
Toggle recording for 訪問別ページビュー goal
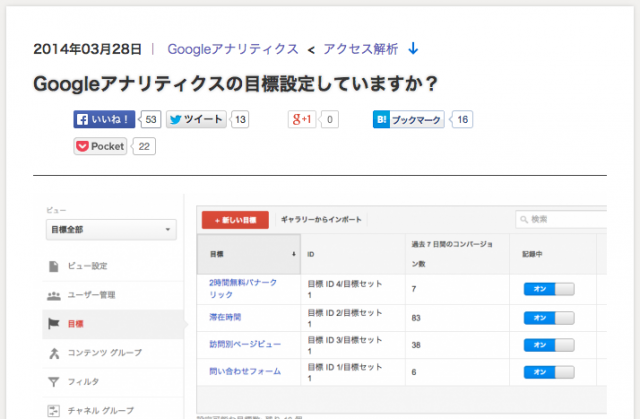click(x=549, y=345)
